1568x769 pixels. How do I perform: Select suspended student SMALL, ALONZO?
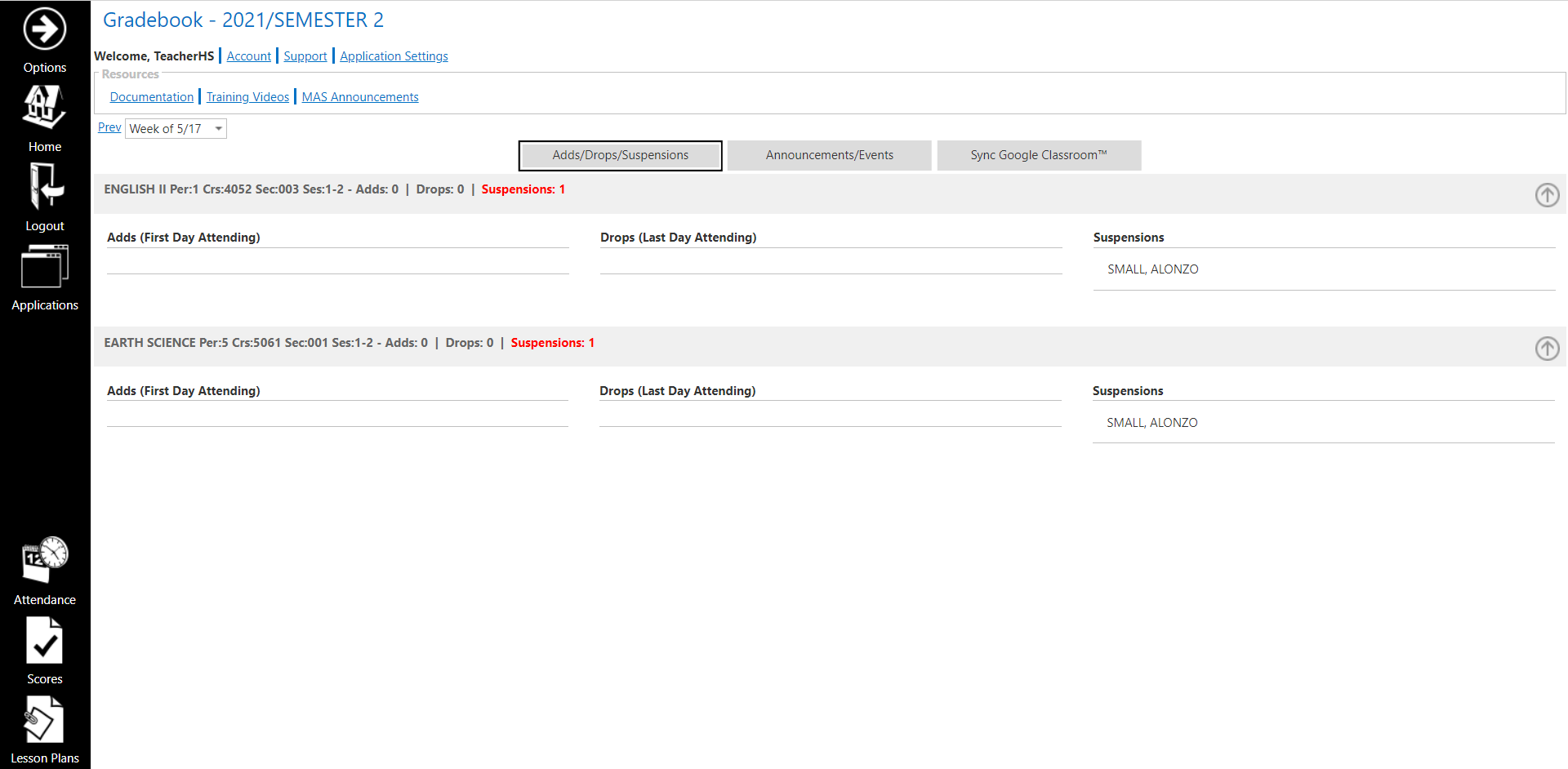(x=1152, y=269)
